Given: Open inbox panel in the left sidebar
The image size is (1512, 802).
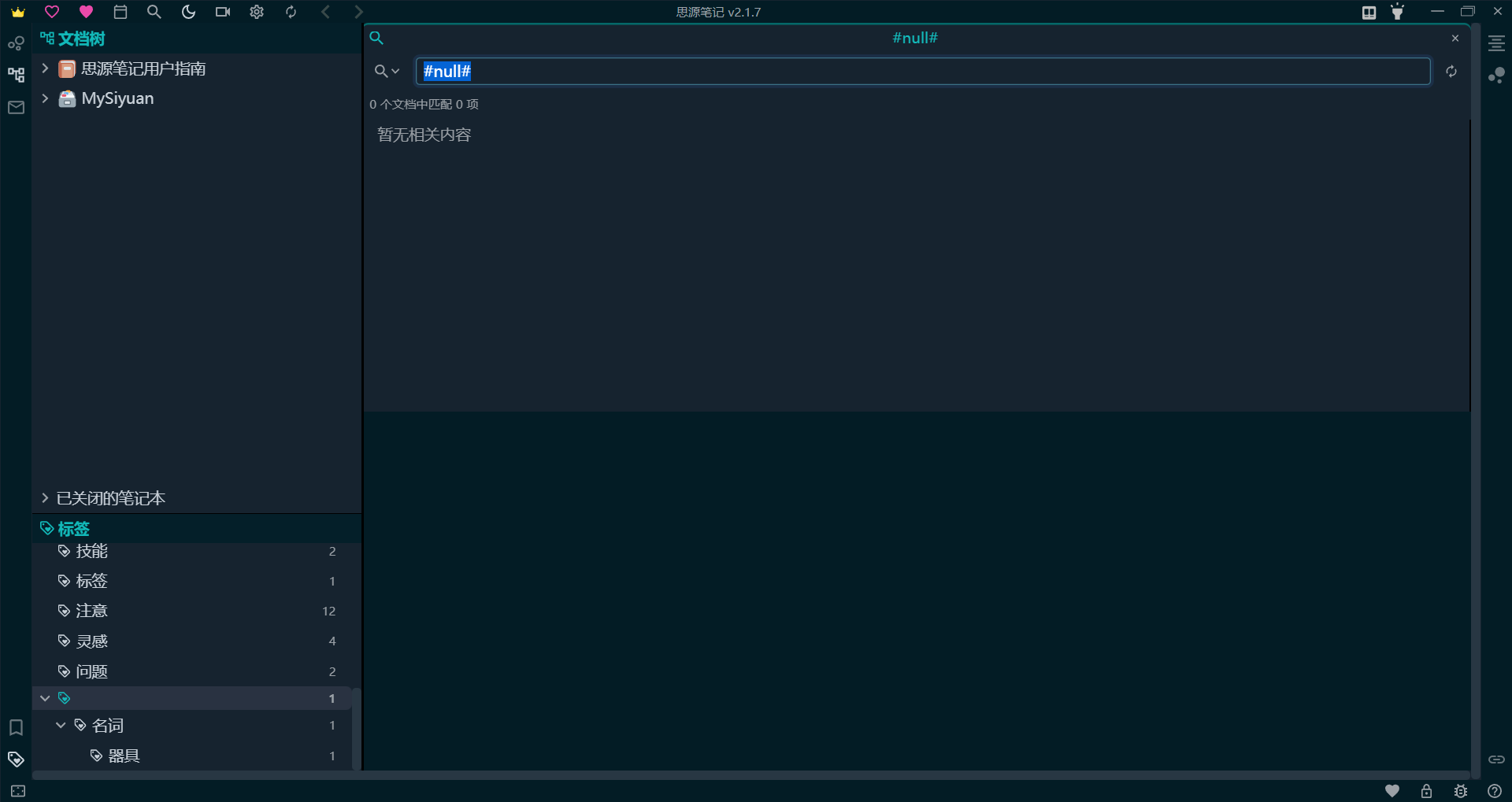Looking at the screenshot, I should pyautogui.click(x=16, y=108).
